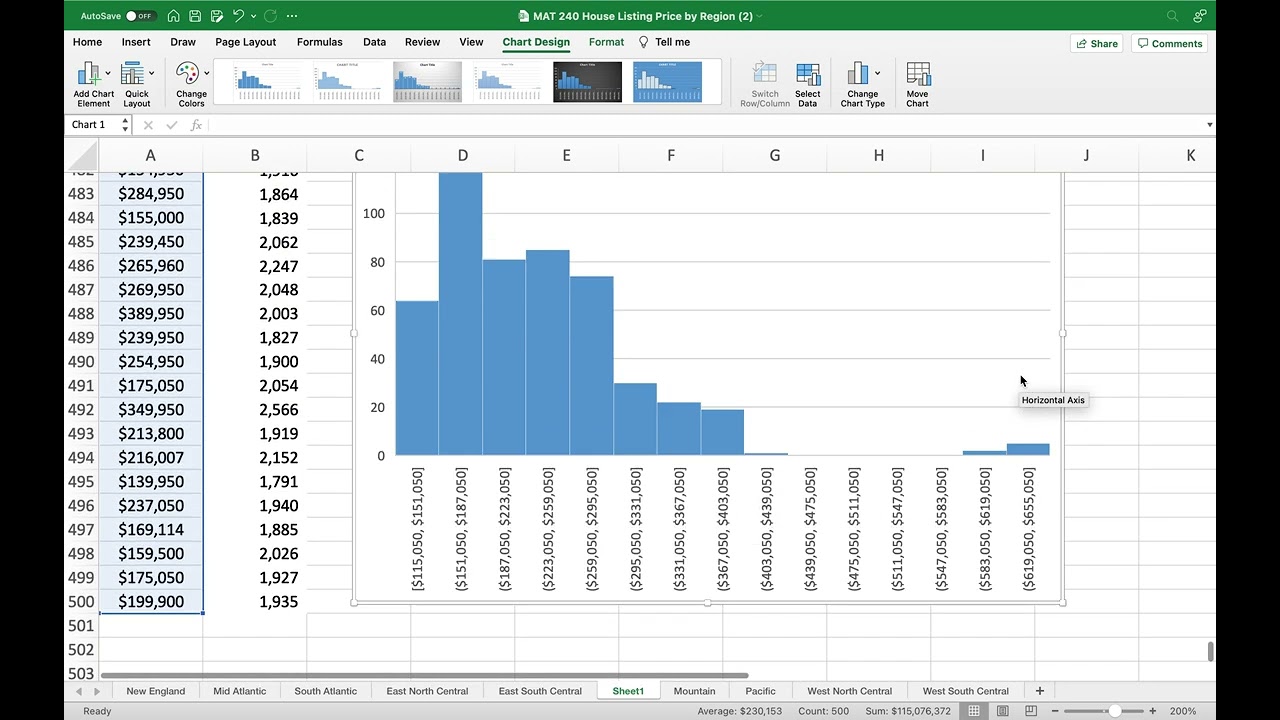This screenshot has width=1280, height=720.
Task: Click cell containing 2,566
Action: pyautogui.click(x=255, y=410)
